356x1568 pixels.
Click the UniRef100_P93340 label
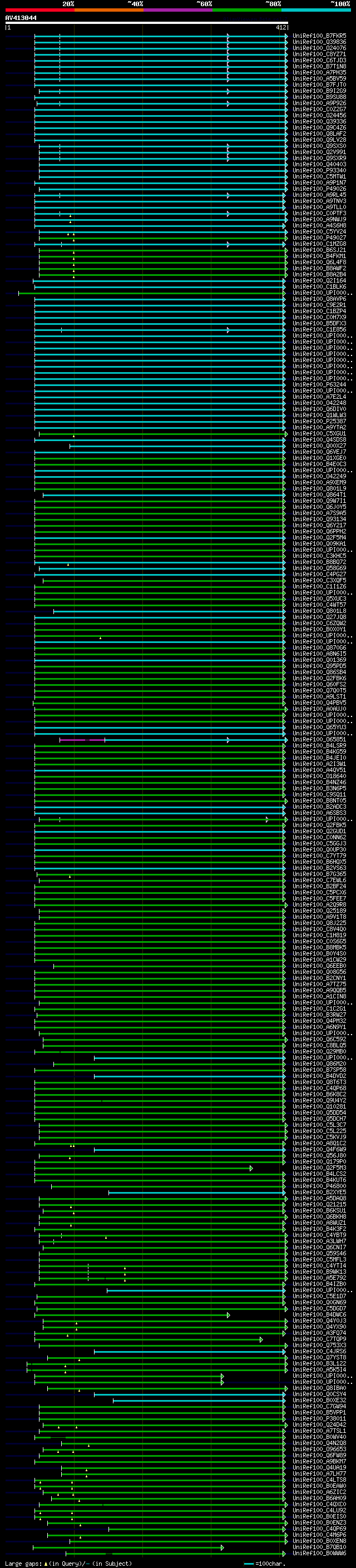[x=319, y=170]
